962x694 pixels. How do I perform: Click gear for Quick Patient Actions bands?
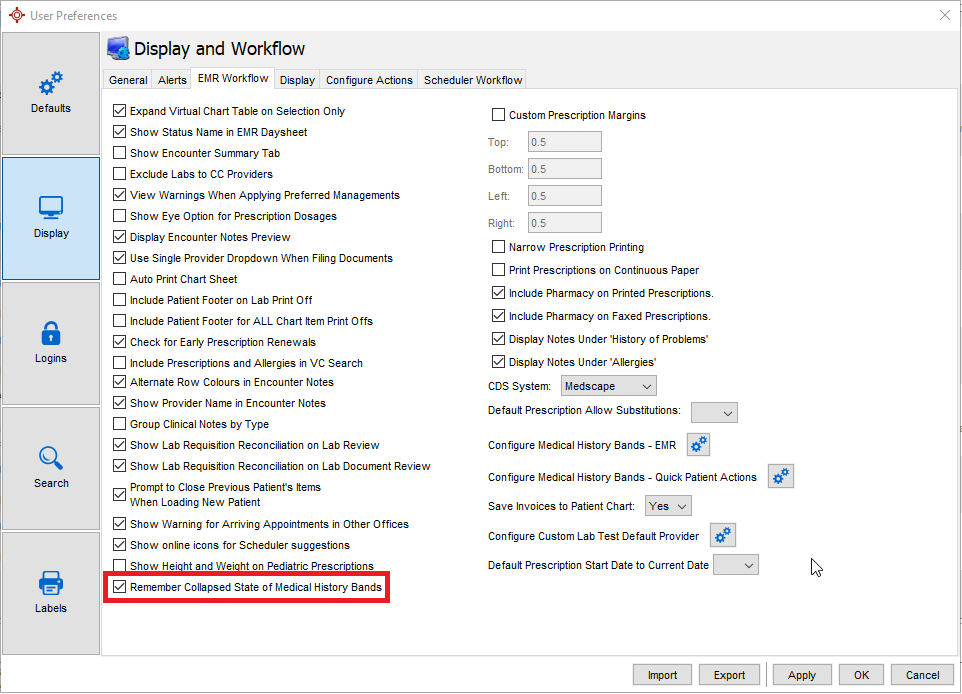pos(780,476)
